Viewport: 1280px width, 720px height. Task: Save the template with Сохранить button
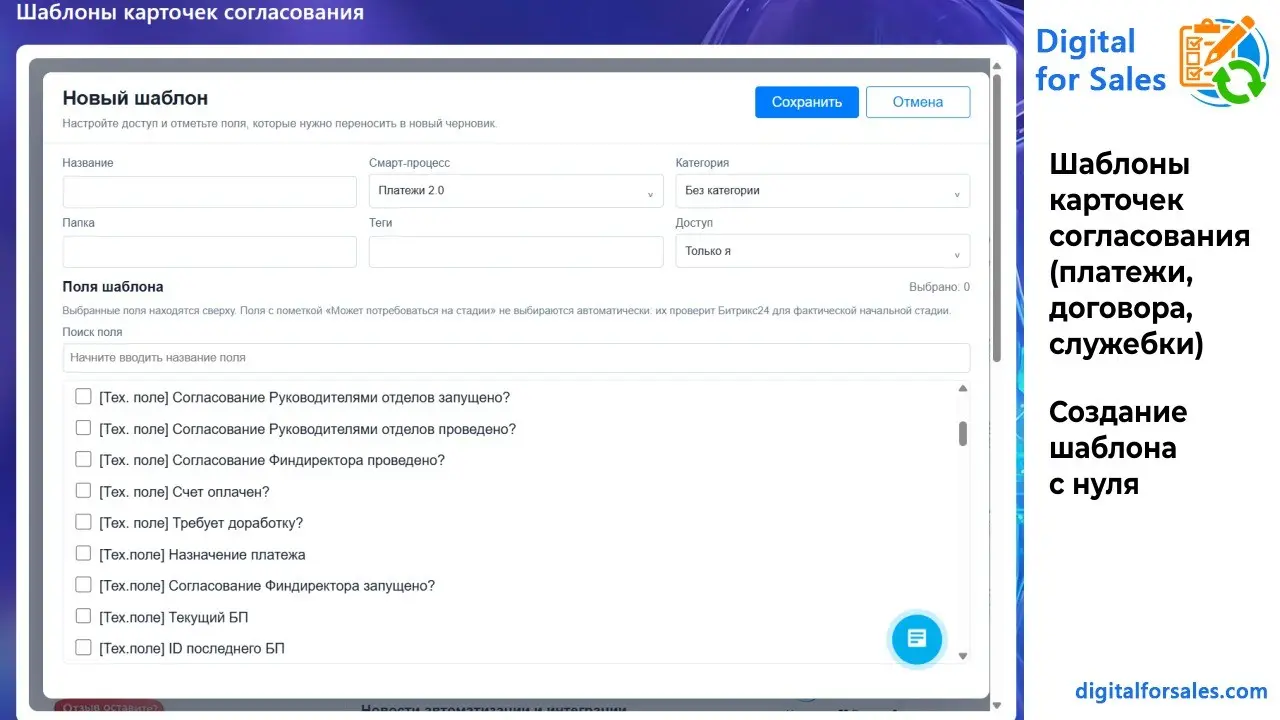click(x=806, y=102)
